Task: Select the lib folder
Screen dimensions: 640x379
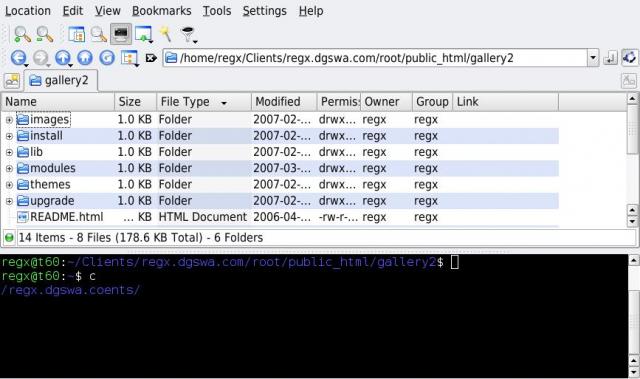Action: tap(30, 152)
